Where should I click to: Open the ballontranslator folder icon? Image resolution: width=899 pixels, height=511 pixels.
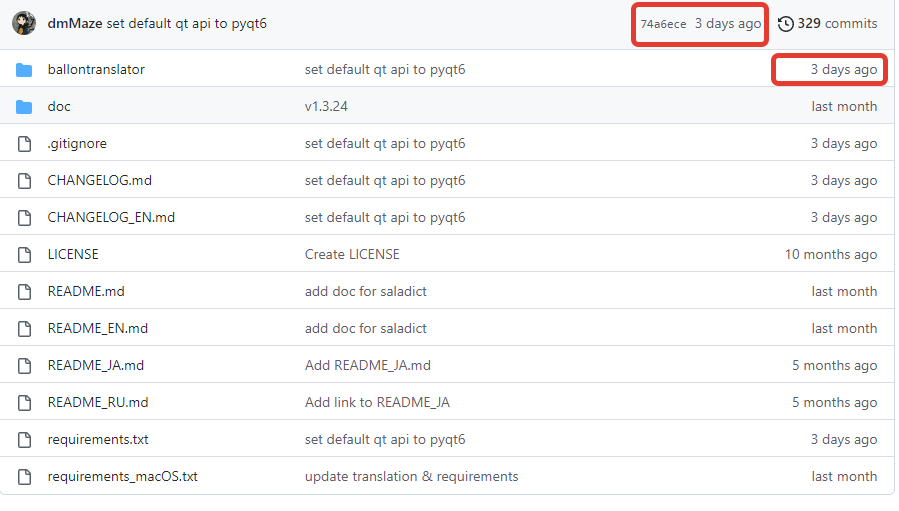click(x=24, y=70)
